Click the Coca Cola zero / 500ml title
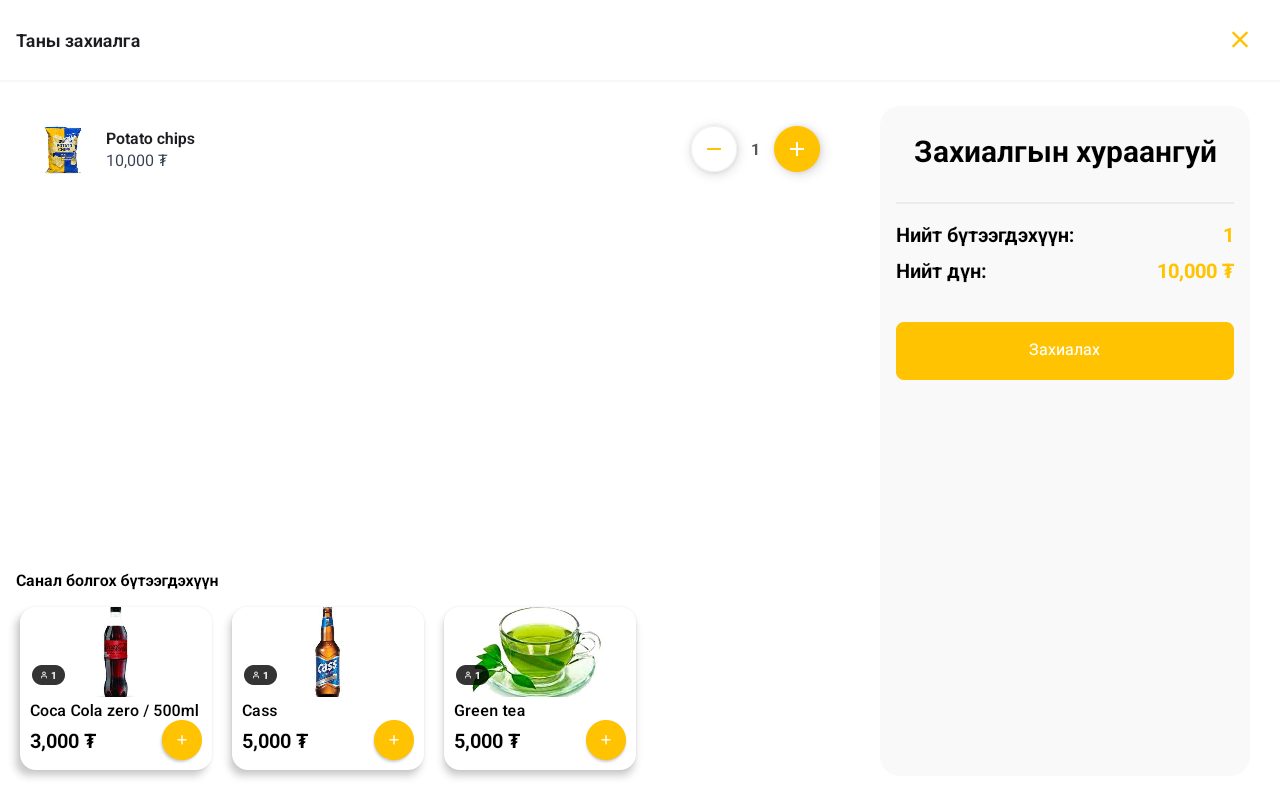 tap(114, 711)
